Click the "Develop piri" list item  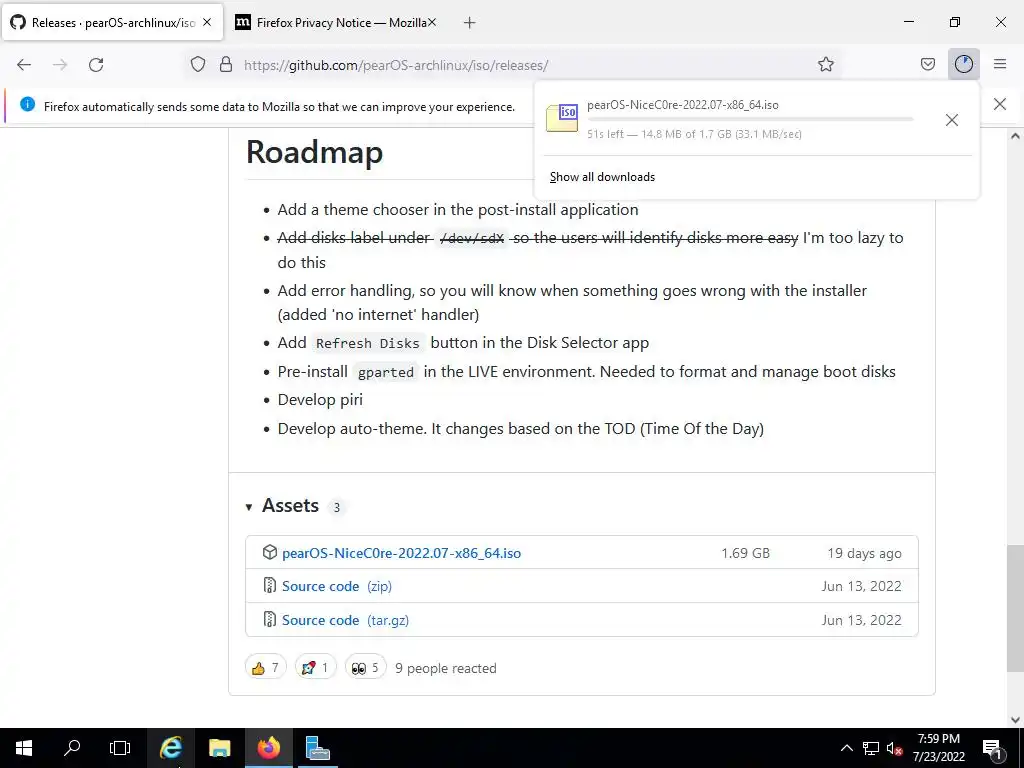[x=320, y=400]
